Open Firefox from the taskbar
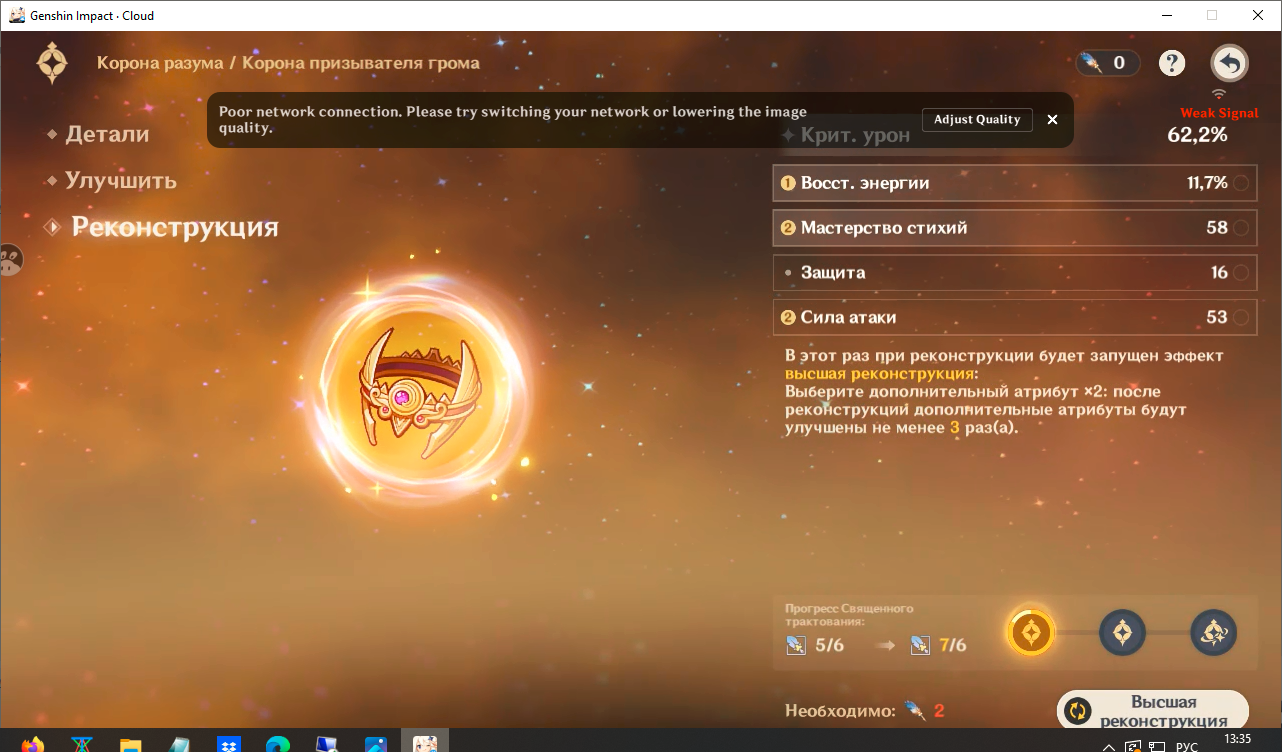 pyautogui.click(x=32, y=745)
